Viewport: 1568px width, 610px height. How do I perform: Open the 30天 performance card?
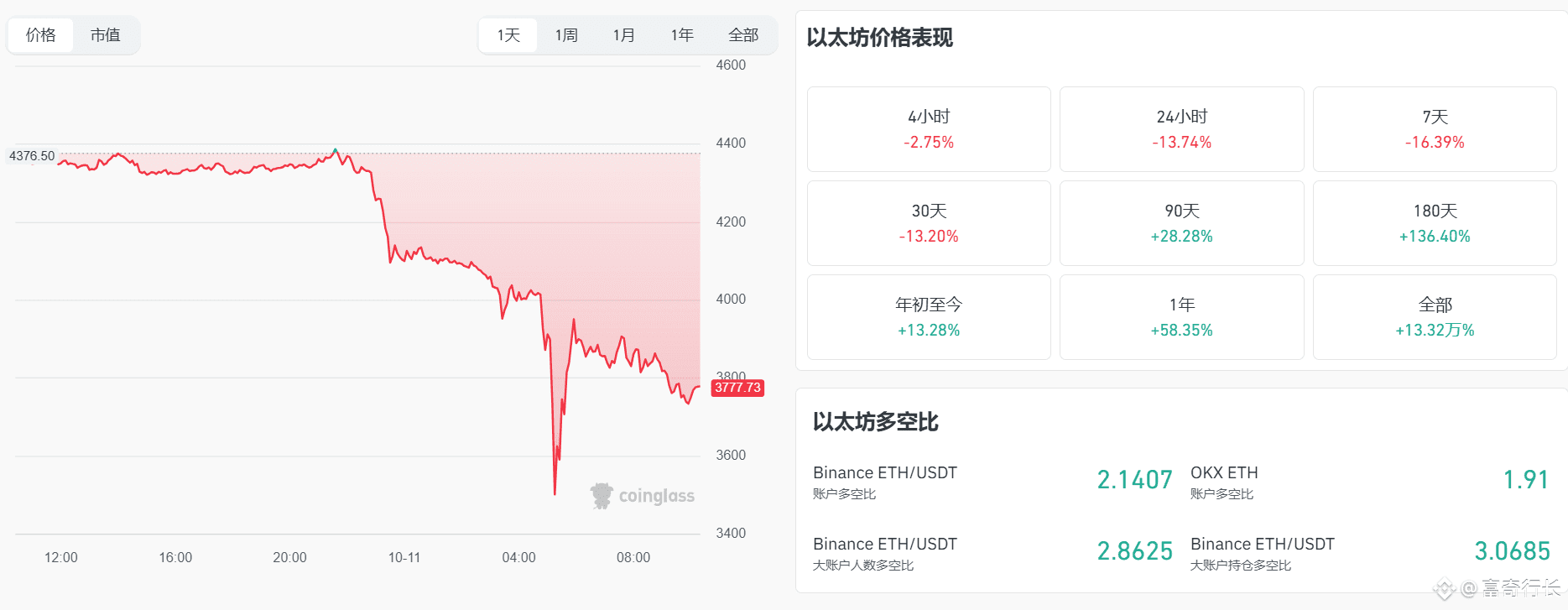pyautogui.click(x=929, y=223)
